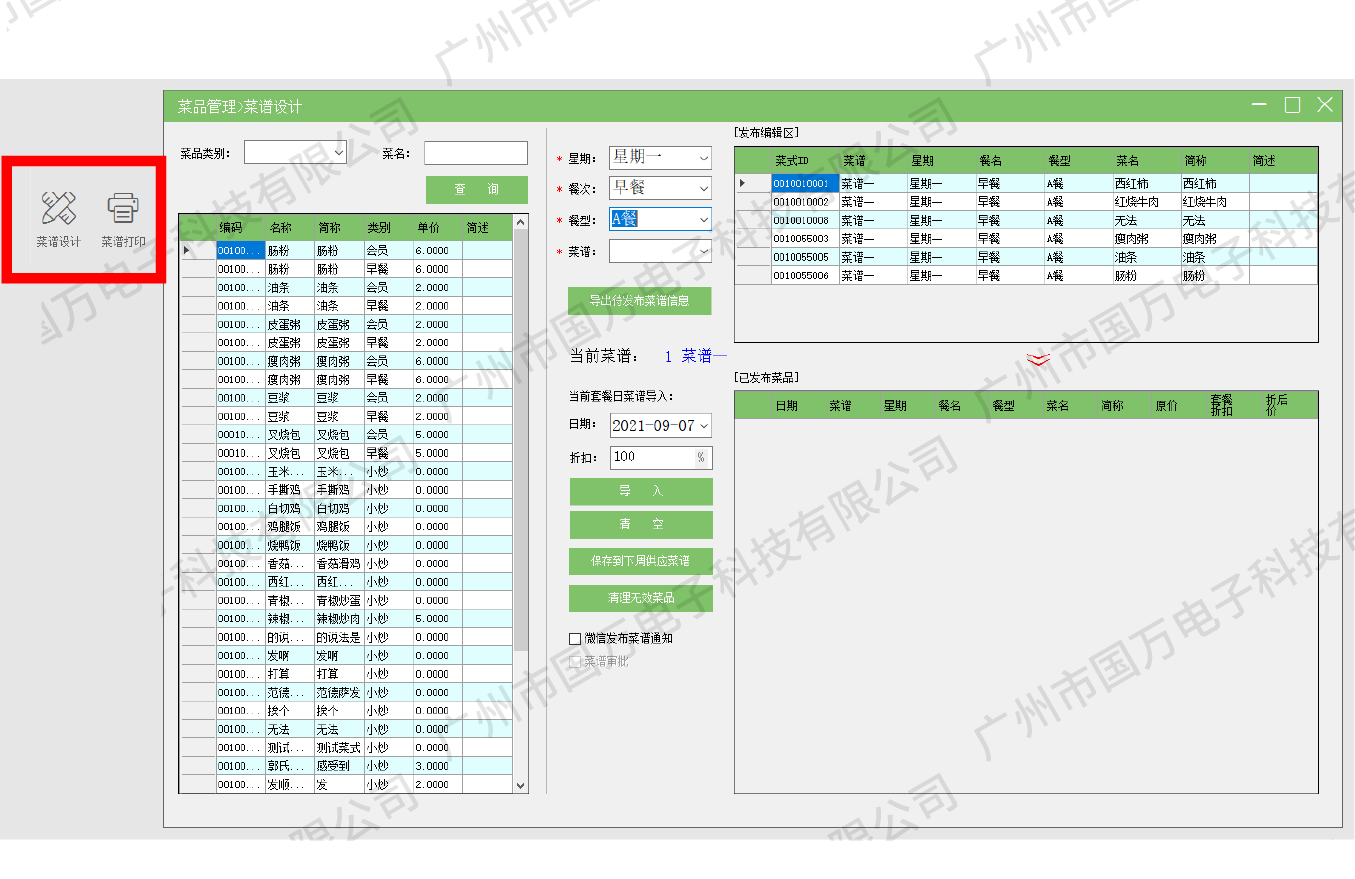This screenshot has height=879, width=1355.
Task: Click the 菜式ID column header
Action: (792, 160)
